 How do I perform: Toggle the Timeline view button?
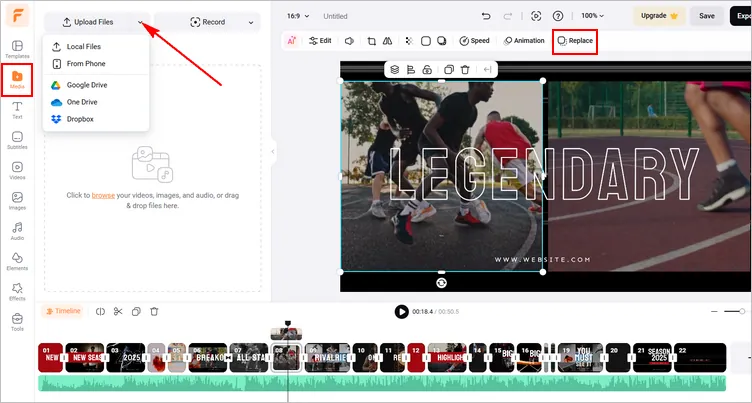(63, 311)
